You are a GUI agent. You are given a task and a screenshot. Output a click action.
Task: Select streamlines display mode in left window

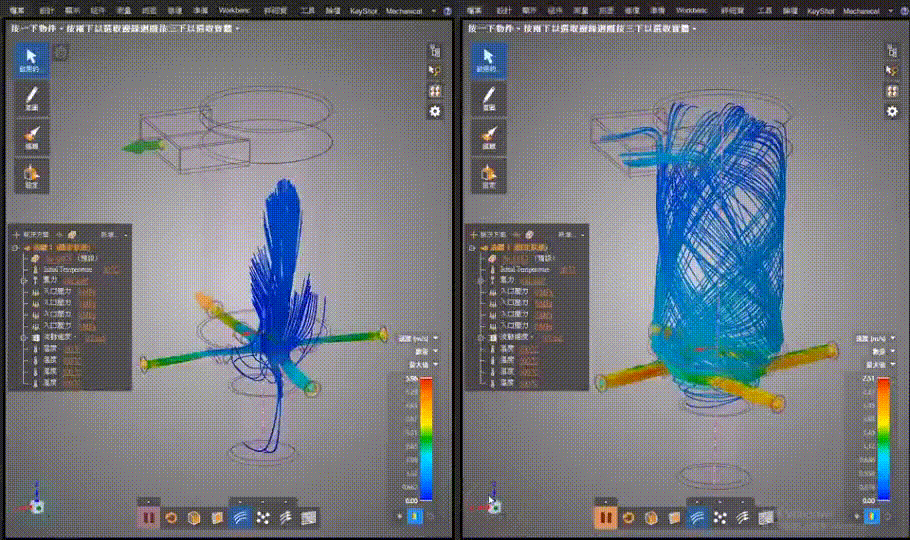pos(240,517)
